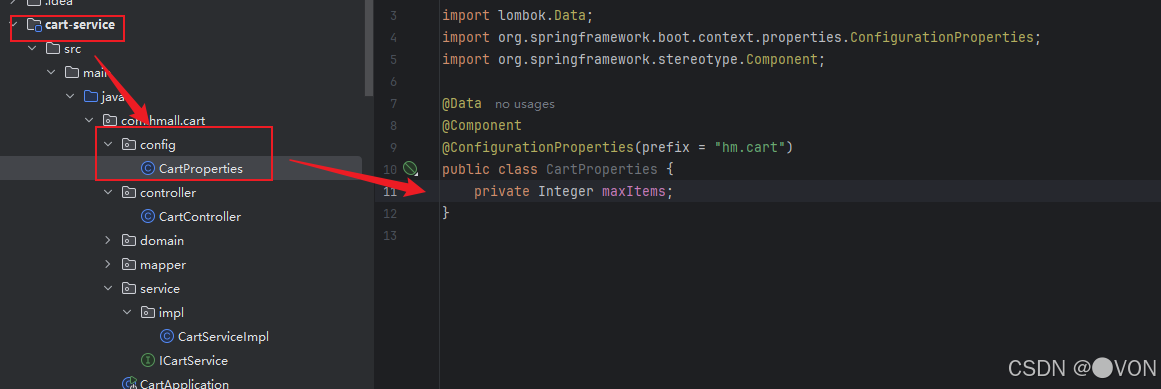
Task: Click the CartController class icon
Action: (147, 217)
